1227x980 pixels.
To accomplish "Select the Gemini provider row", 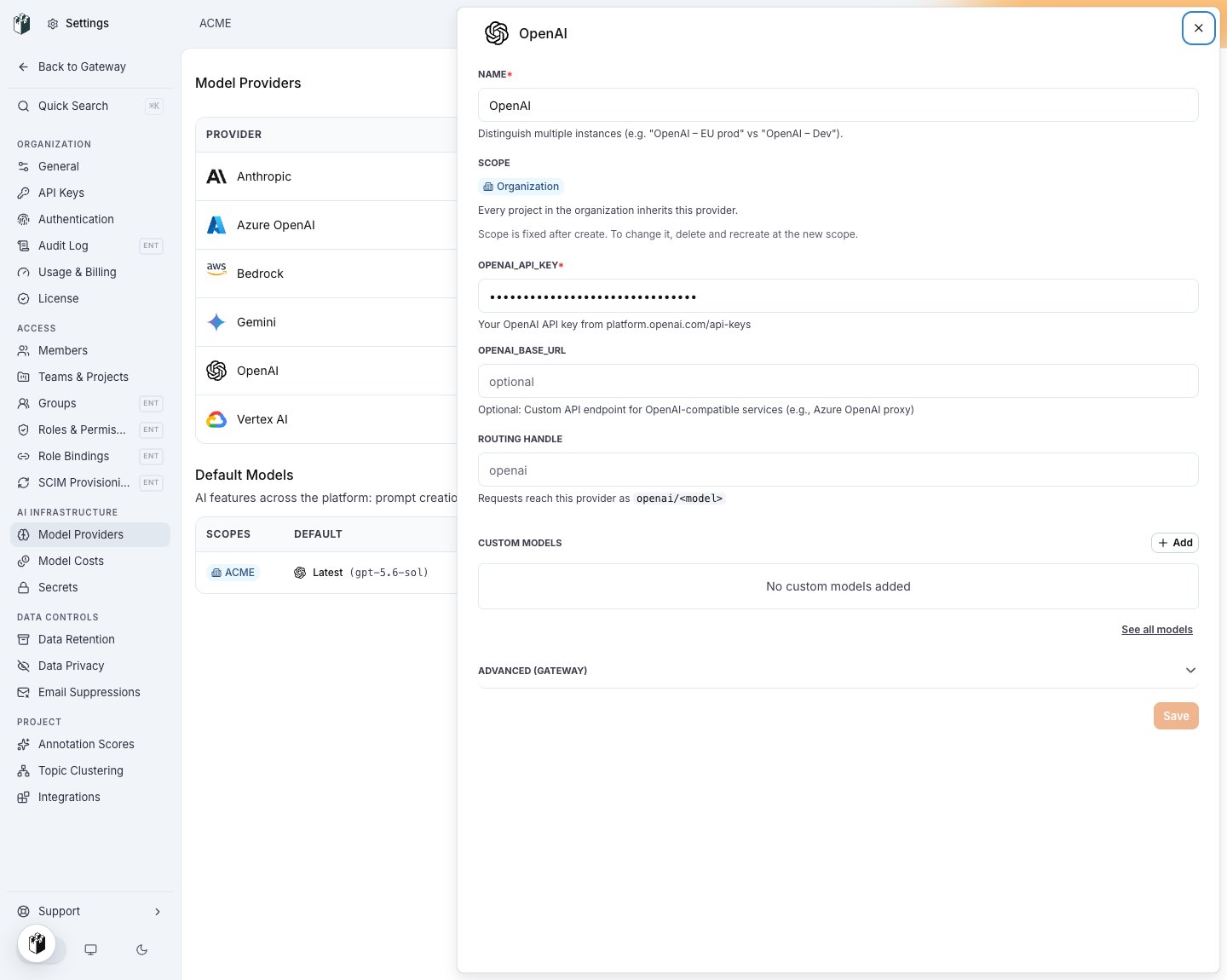I will [327, 322].
